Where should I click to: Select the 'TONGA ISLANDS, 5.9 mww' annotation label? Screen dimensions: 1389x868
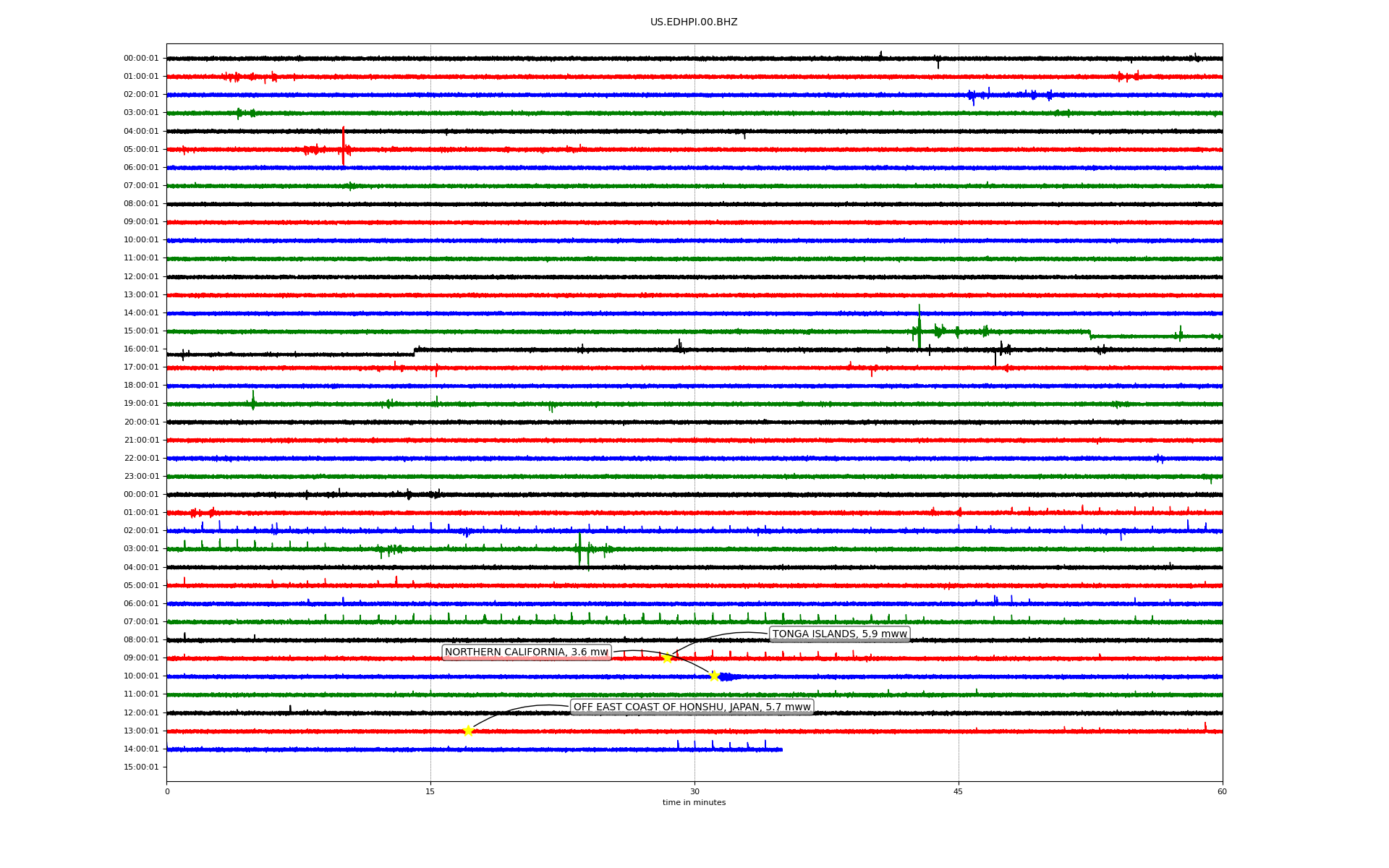839,634
